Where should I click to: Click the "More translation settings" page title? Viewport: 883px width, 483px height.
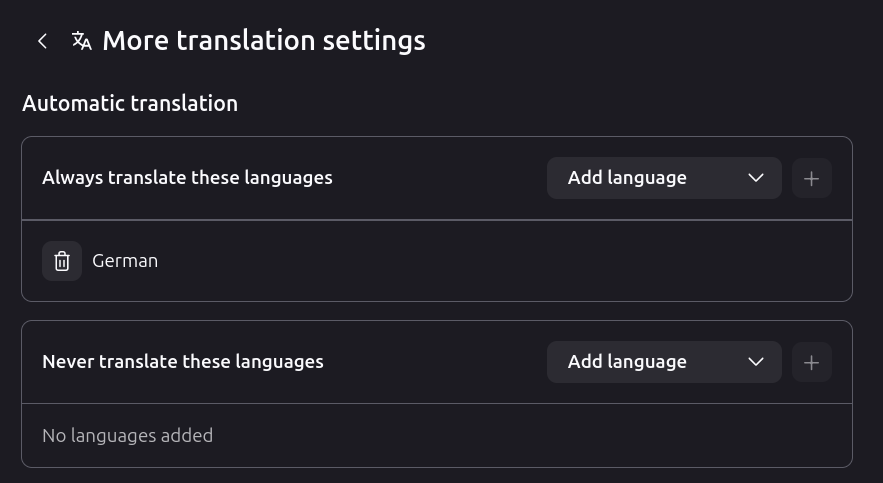263,41
